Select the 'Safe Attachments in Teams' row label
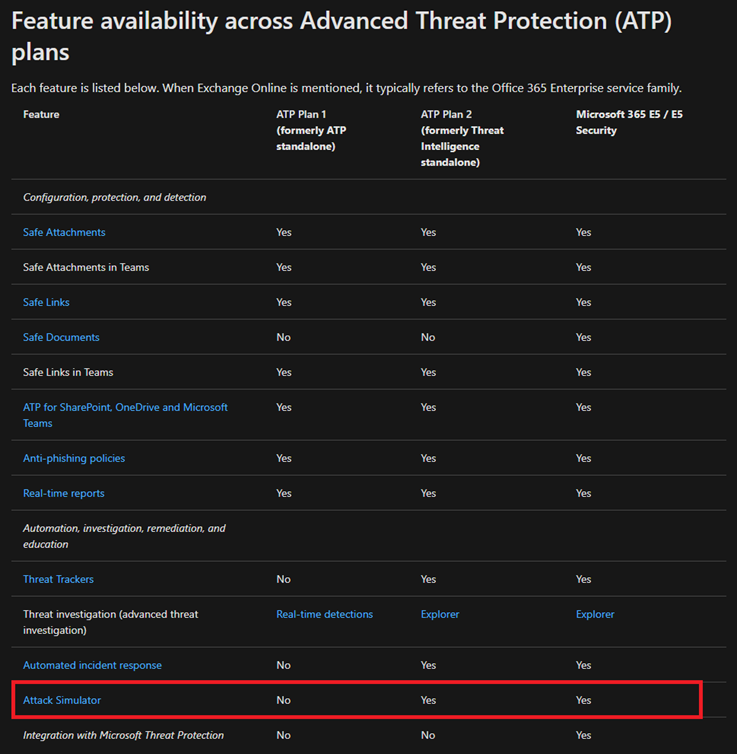Screen dimensions: 737x754 pyautogui.click(x=86, y=267)
